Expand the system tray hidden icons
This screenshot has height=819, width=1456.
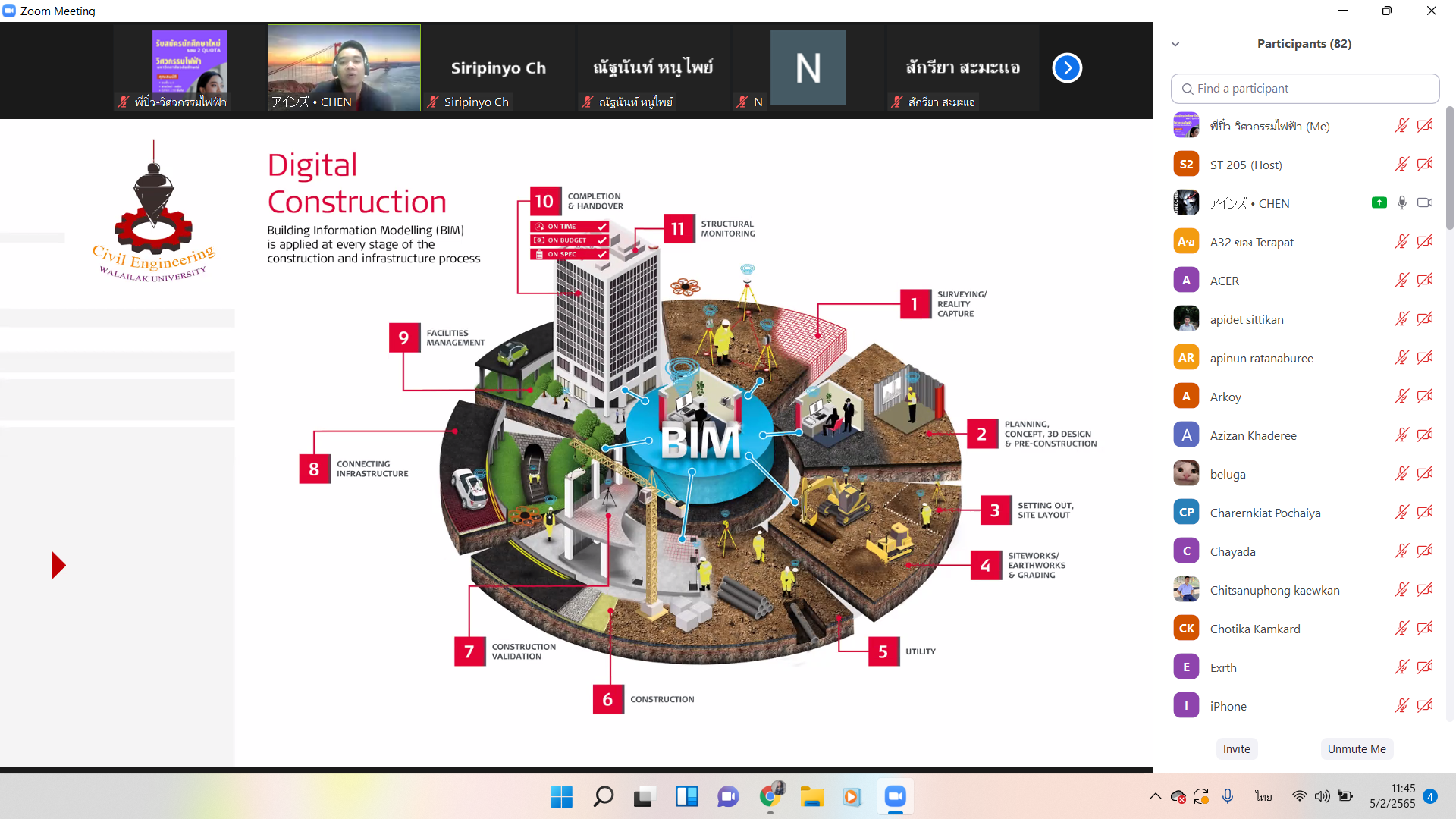coord(1155,796)
